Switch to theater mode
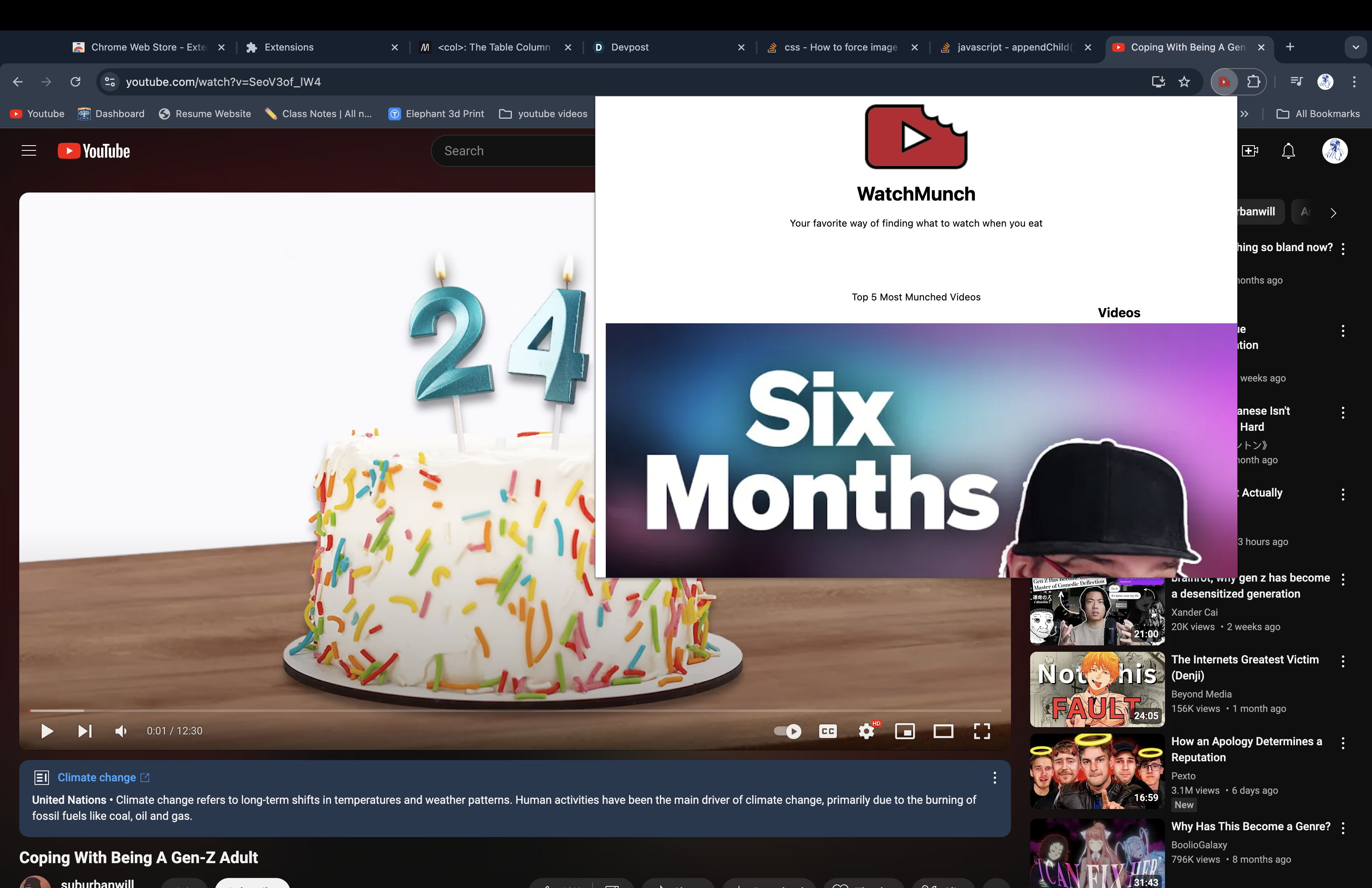 (x=943, y=731)
